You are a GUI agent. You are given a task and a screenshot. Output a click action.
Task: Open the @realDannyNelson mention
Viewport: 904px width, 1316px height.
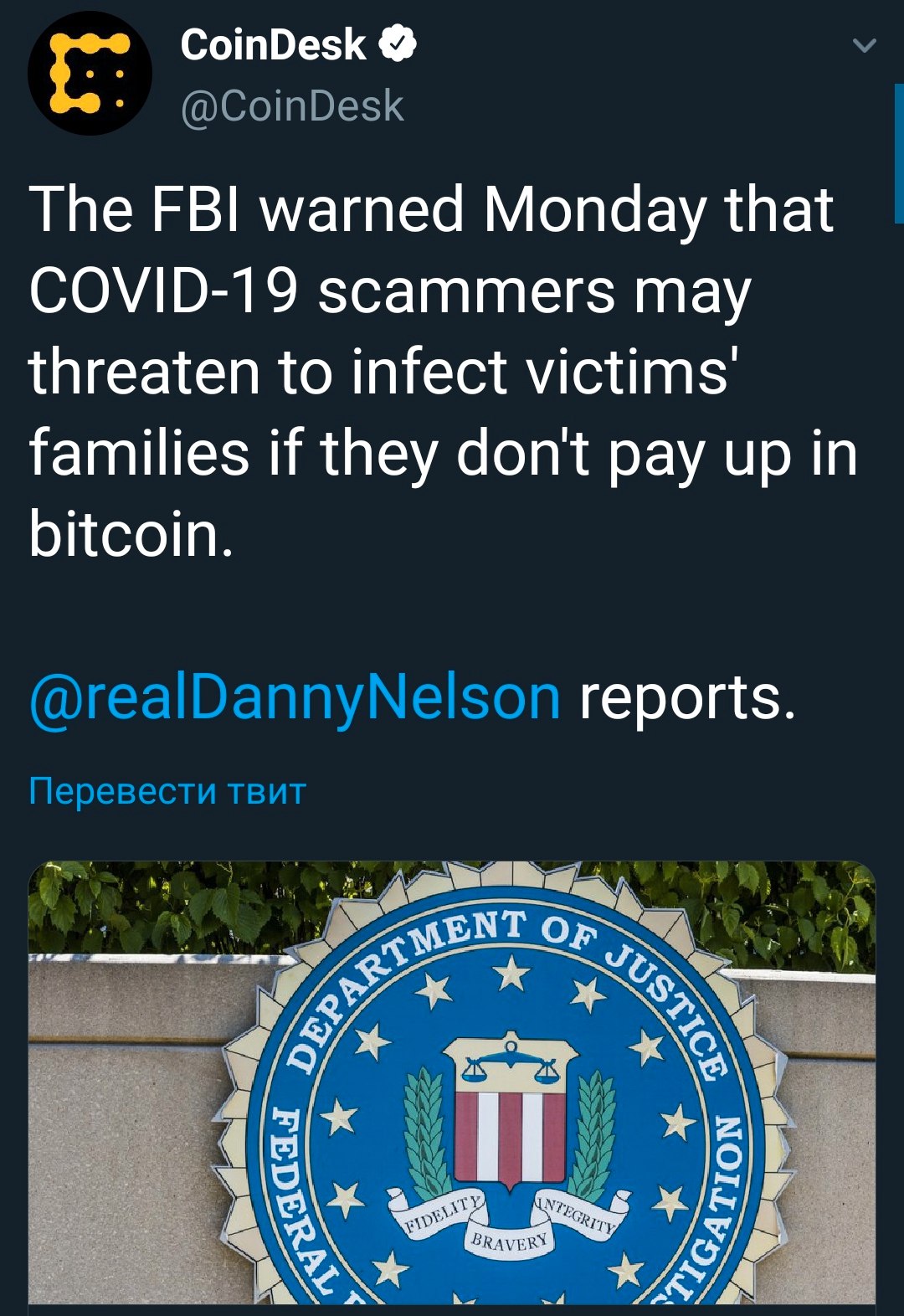[x=295, y=698]
